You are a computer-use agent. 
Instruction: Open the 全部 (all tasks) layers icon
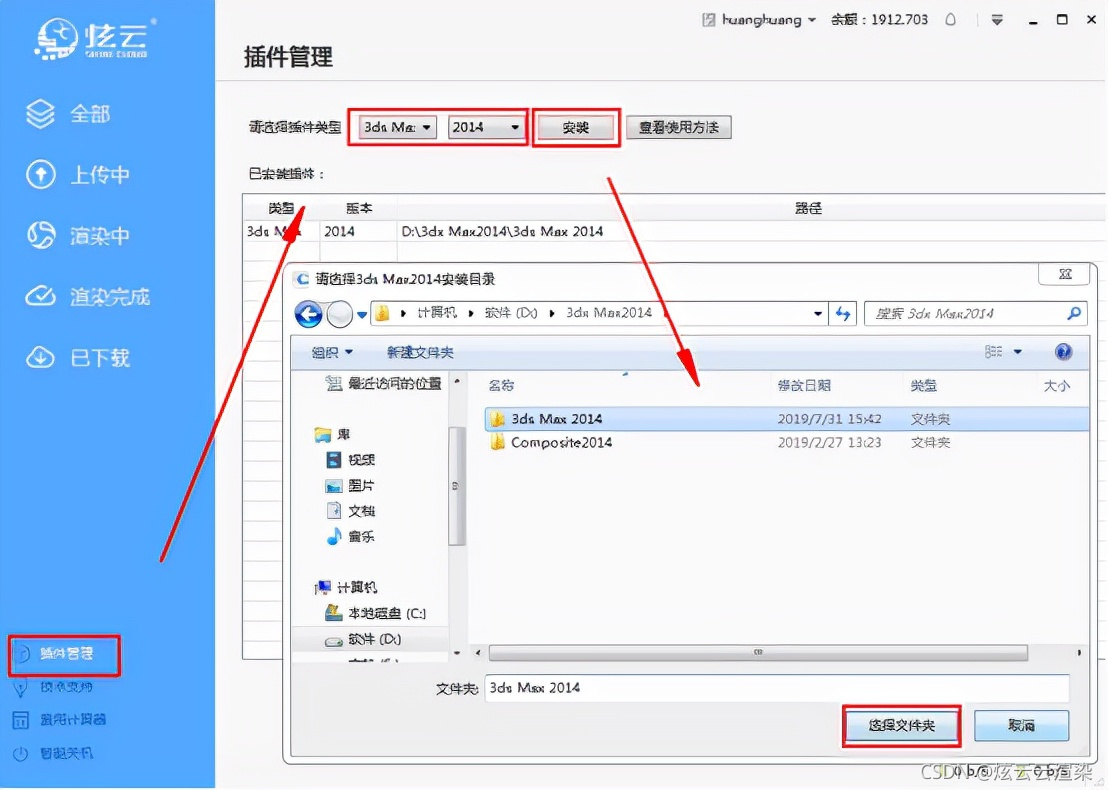[40, 114]
